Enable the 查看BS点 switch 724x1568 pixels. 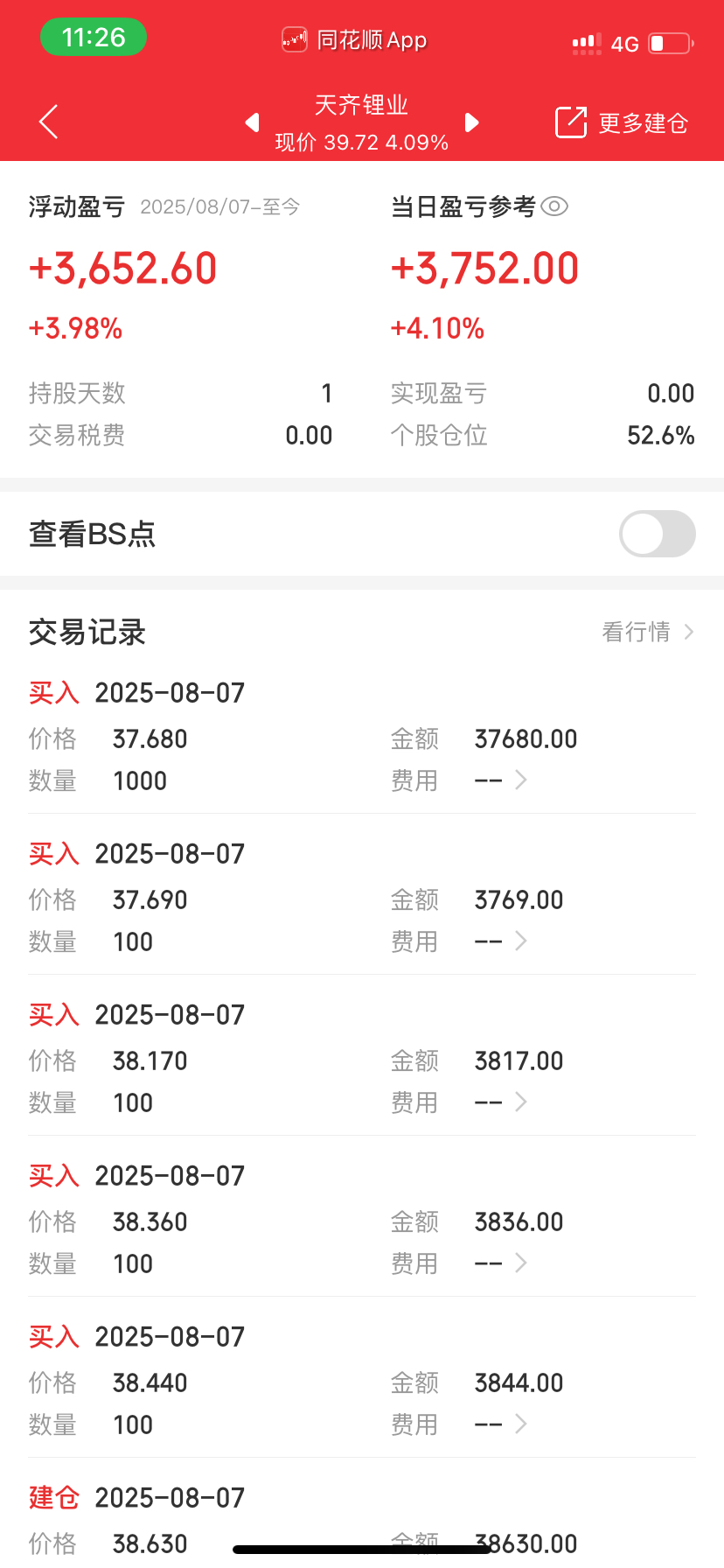point(658,534)
